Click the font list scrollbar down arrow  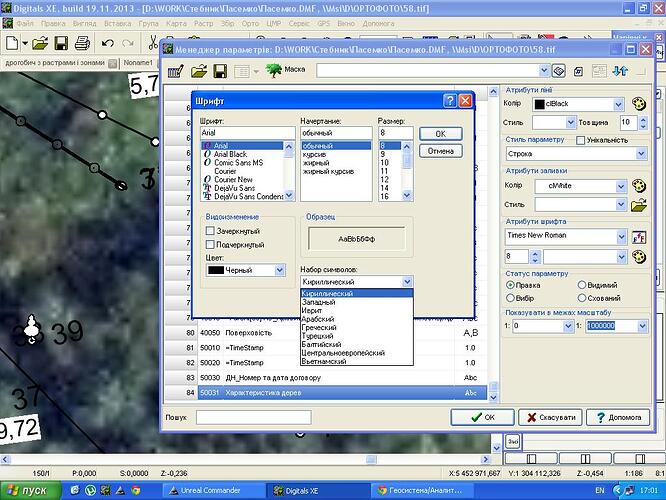tap(289, 195)
